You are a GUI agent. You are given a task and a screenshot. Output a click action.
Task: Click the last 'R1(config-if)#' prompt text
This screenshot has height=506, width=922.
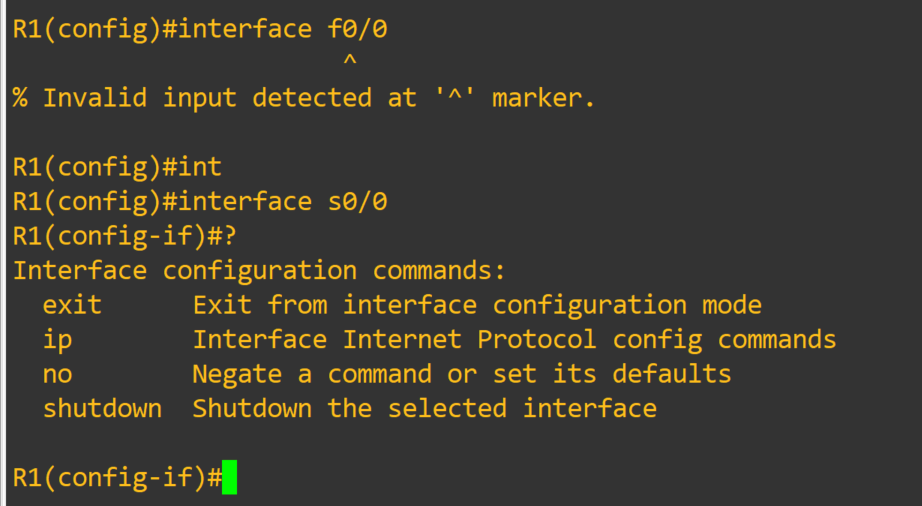click(117, 478)
